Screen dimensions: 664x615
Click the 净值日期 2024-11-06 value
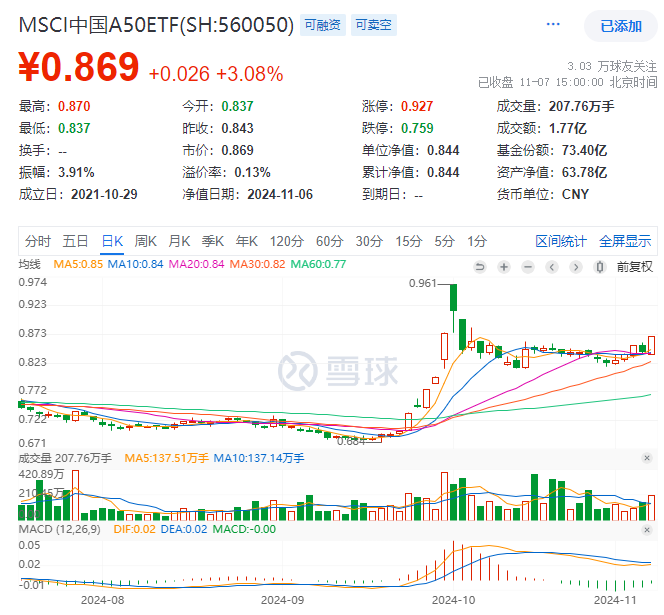point(280,194)
